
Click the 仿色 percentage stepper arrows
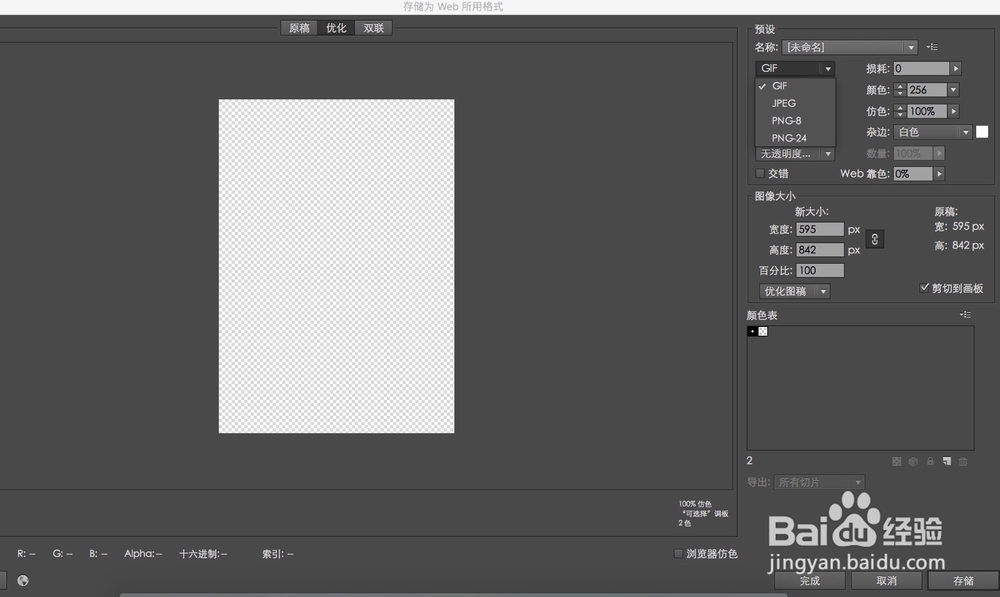(900, 111)
